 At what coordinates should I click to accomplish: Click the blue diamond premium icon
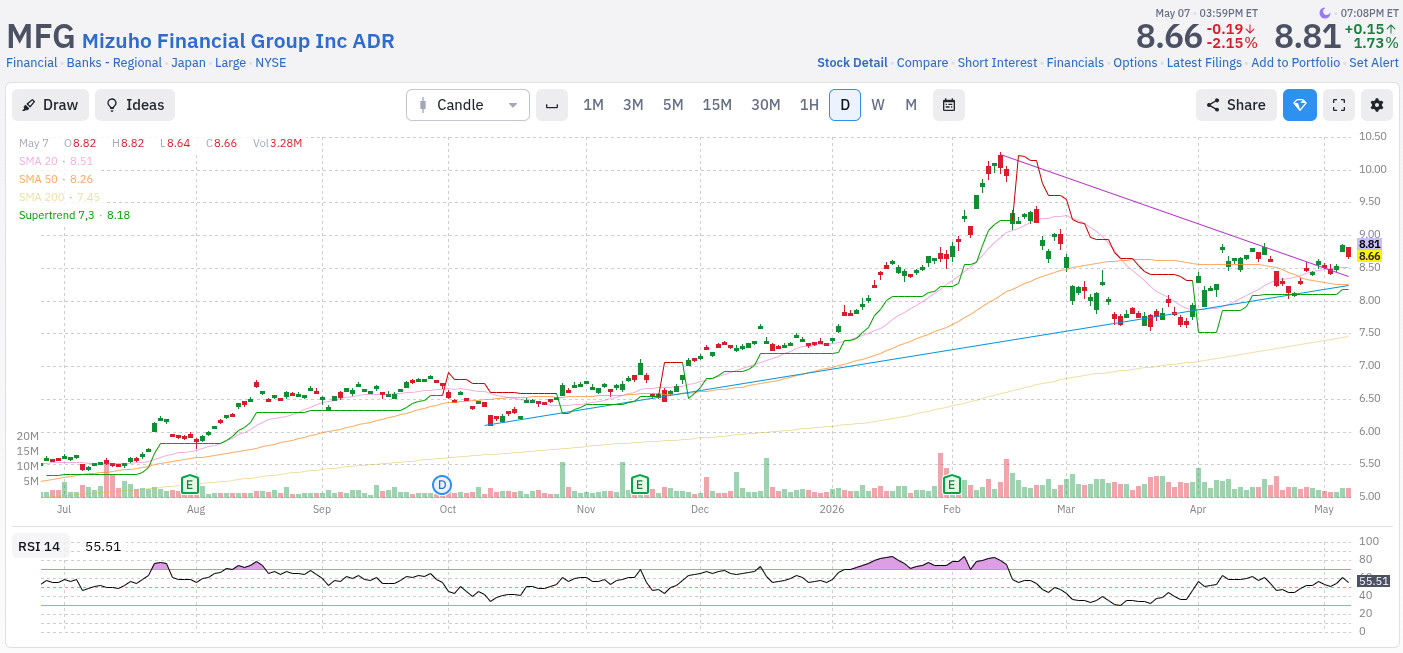tap(1300, 105)
